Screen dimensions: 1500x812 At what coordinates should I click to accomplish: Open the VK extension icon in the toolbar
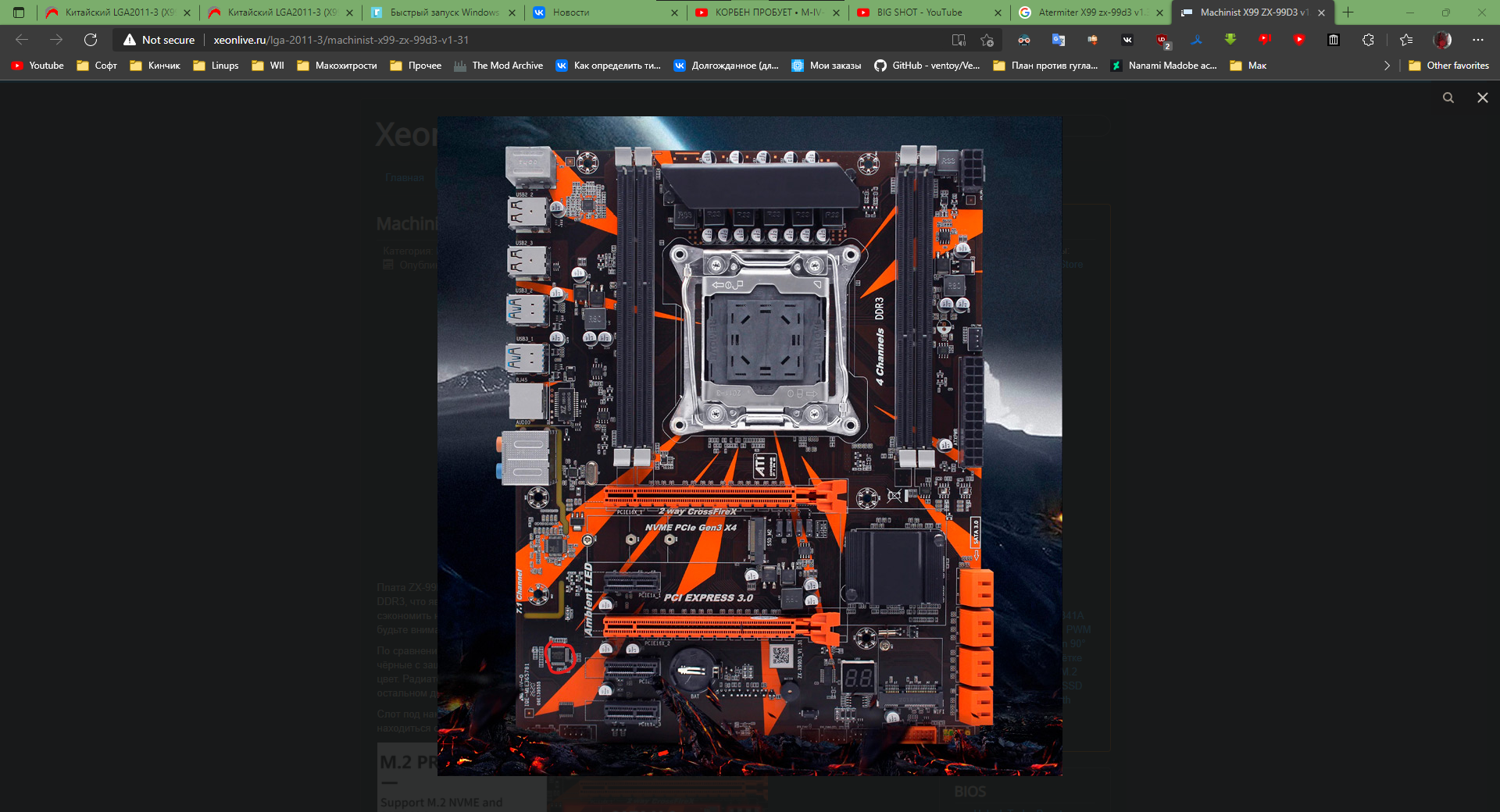pyautogui.click(x=1127, y=40)
